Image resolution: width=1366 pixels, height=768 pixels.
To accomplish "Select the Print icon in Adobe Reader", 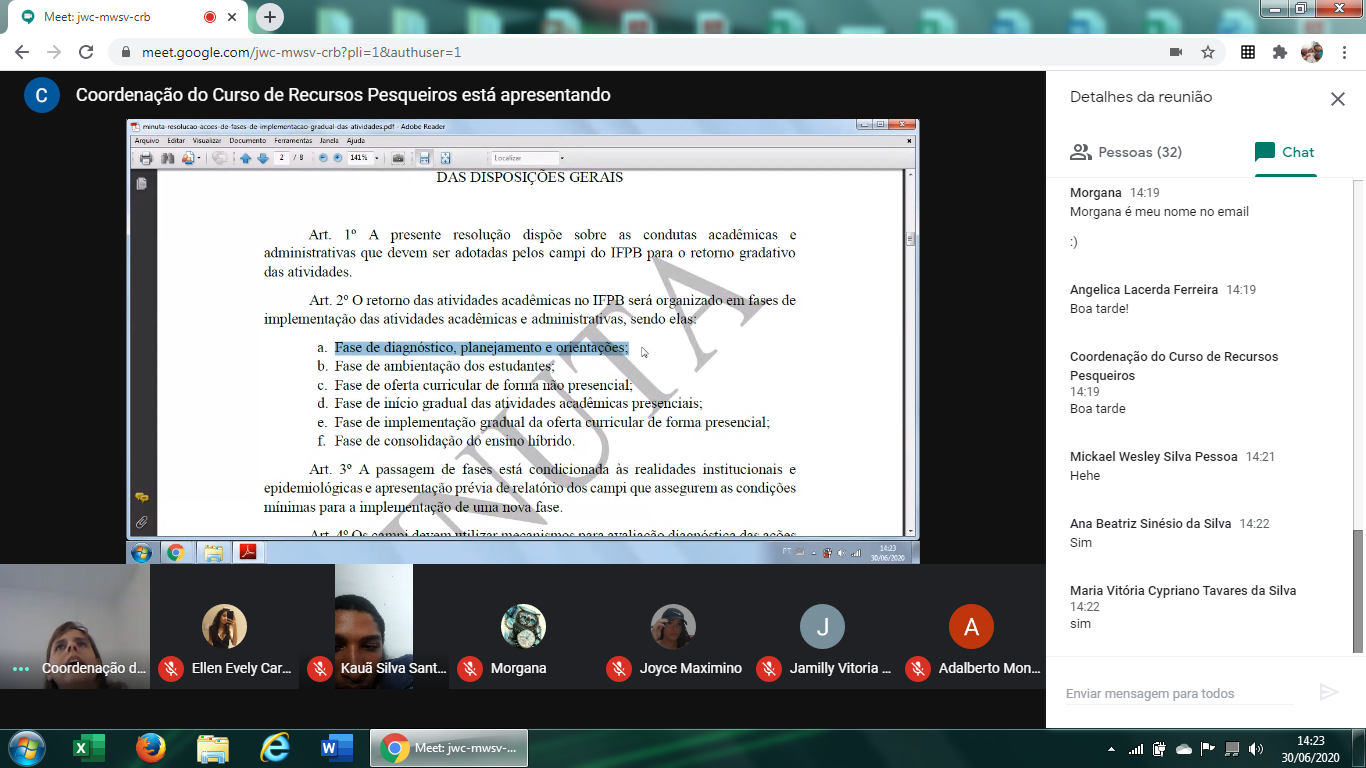I will 146,158.
